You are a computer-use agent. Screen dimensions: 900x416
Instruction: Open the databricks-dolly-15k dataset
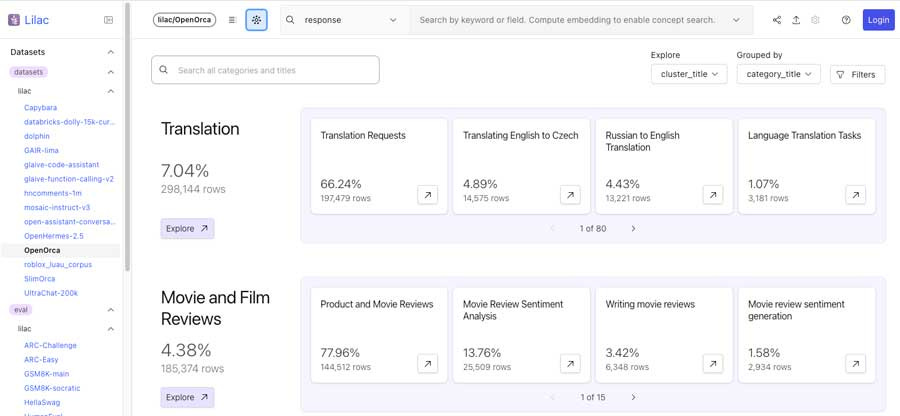coord(70,122)
